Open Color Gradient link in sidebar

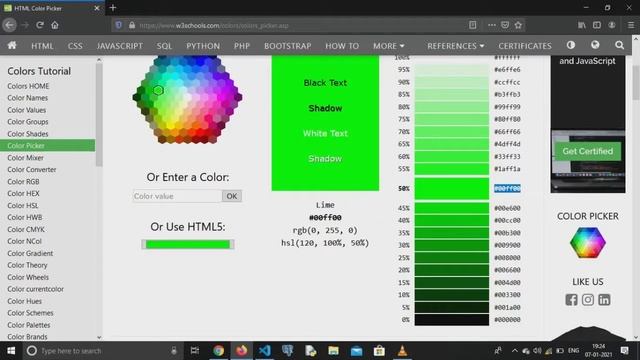click(30, 253)
